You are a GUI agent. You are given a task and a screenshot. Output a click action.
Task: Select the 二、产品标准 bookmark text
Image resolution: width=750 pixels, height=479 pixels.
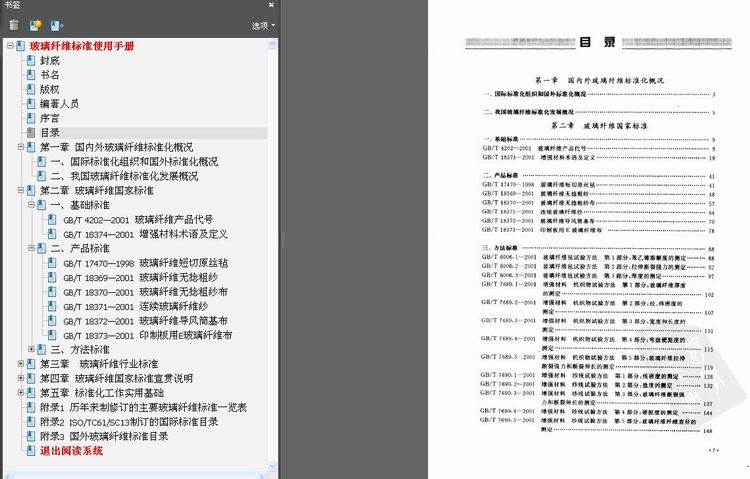click(x=80, y=248)
